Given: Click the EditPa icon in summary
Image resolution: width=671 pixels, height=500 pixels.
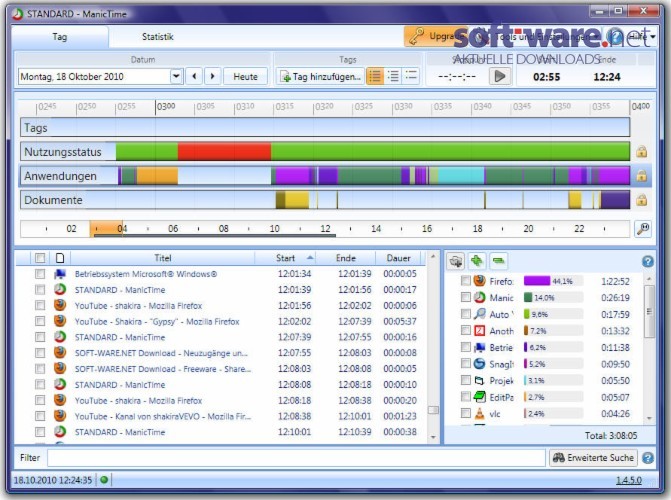Looking at the screenshot, I should click(x=480, y=397).
